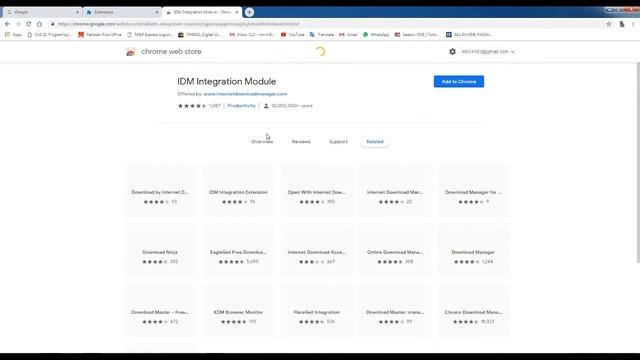This screenshot has width=640, height=360.
Task: Open the FlareGet Integration card
Action: [317, 310]
